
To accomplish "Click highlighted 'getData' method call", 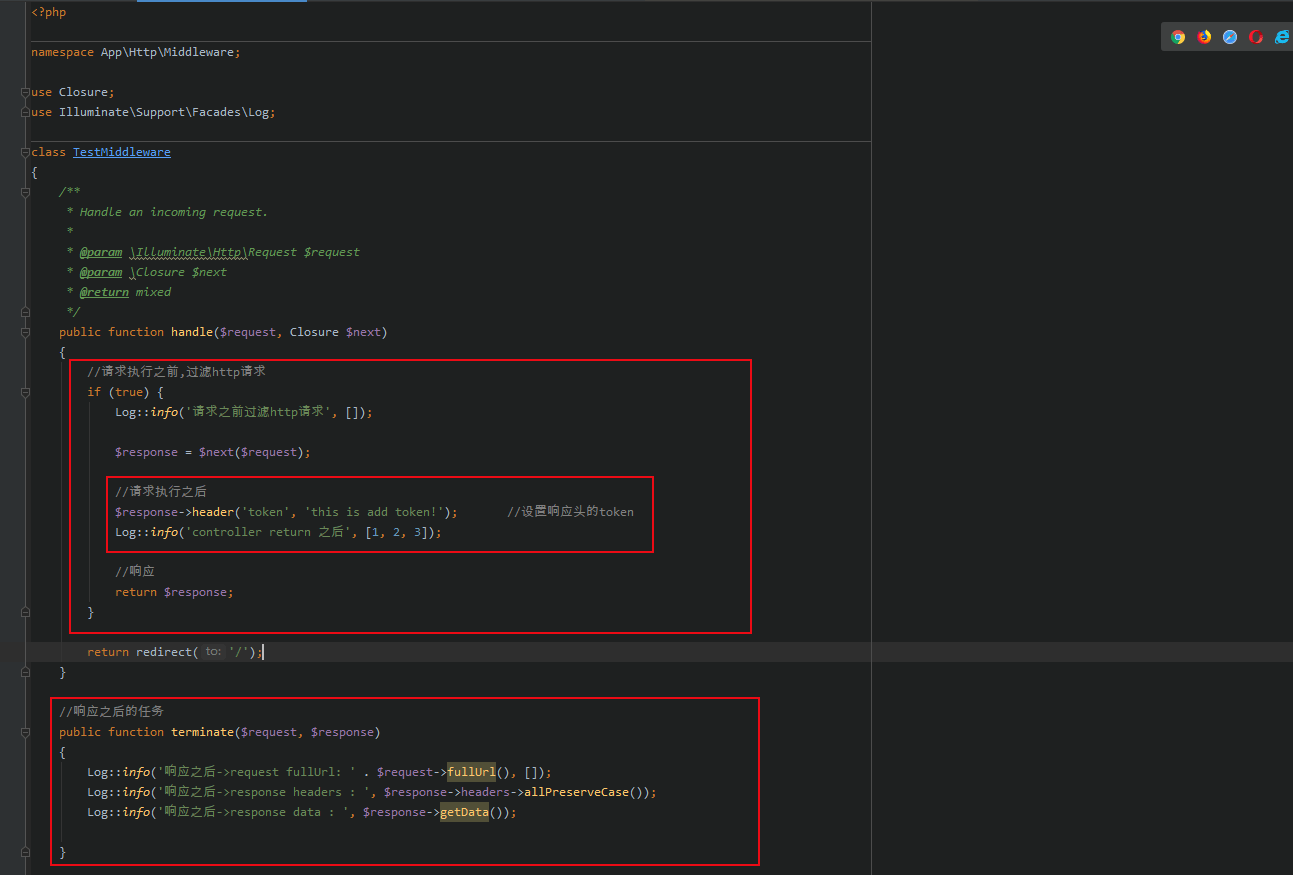I will [x=464, y=812].
